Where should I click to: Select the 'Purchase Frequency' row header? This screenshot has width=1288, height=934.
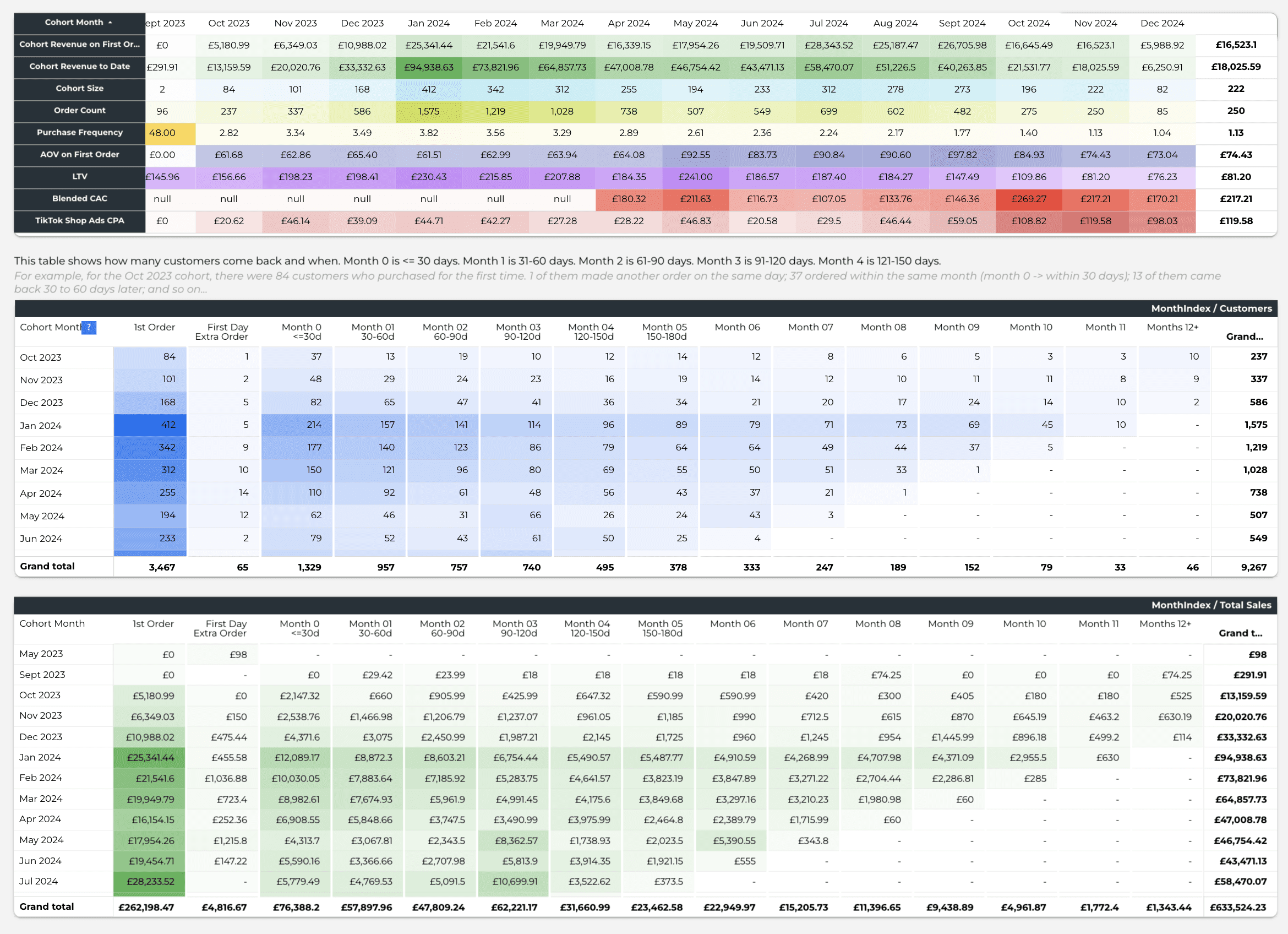coord(79,133)
